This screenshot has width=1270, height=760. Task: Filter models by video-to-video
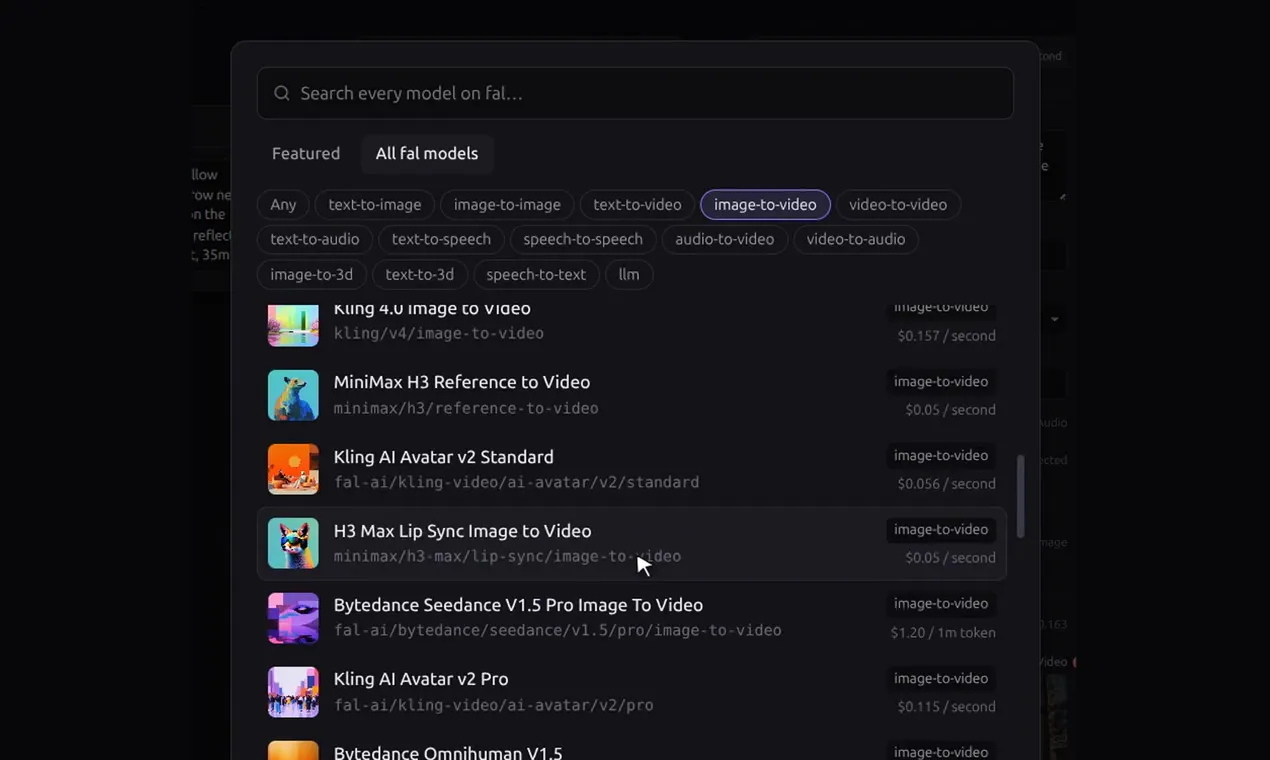898,204
